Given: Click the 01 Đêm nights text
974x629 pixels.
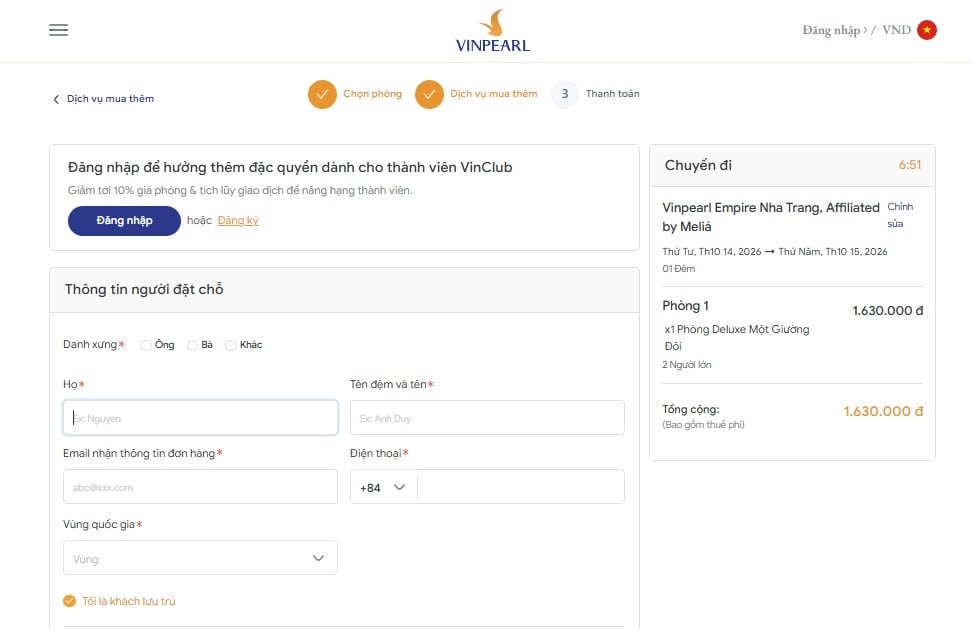Looking at the screenshot, I should point(678,269).
